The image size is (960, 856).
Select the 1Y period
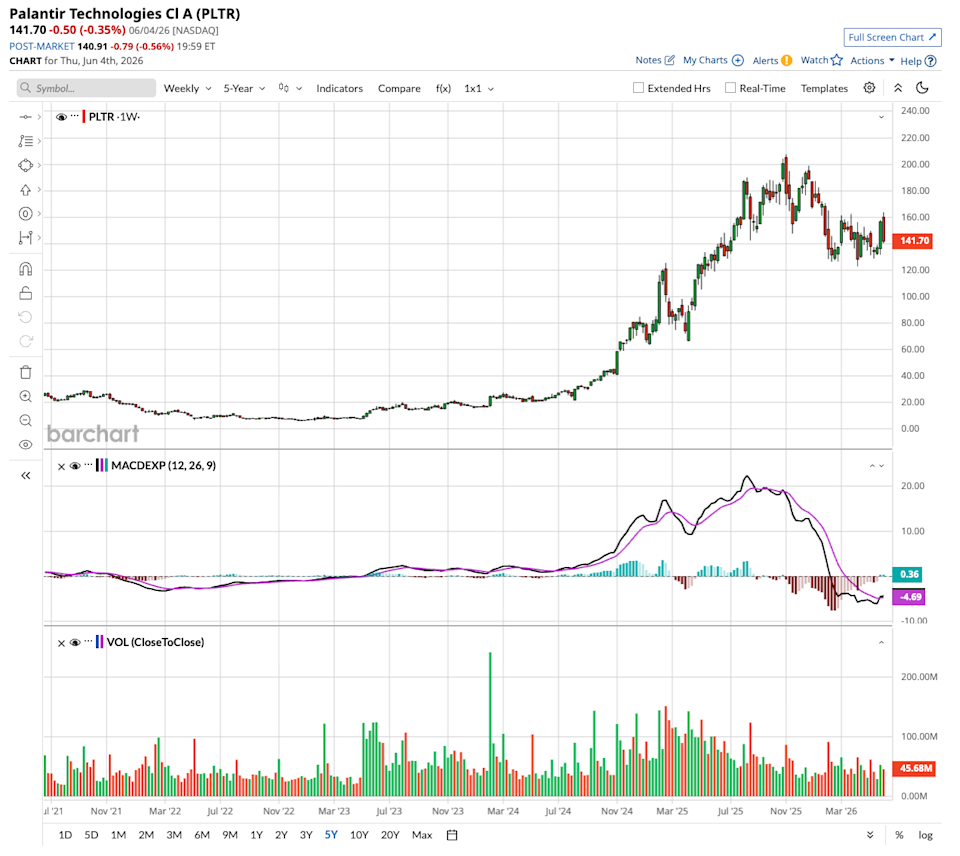click(257, 835)
